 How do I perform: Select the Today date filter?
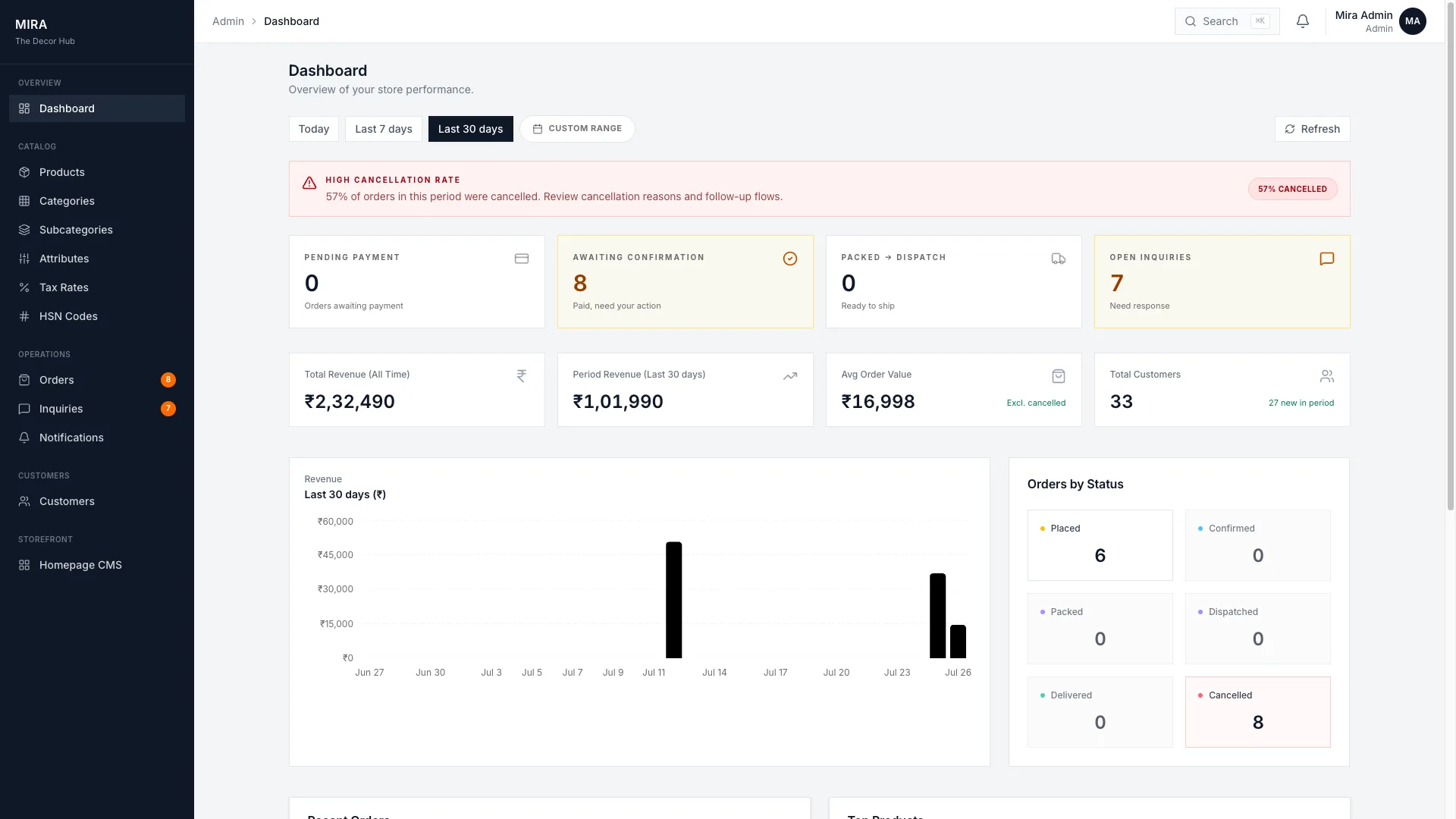pyautogui.click(x=314, y=129)
